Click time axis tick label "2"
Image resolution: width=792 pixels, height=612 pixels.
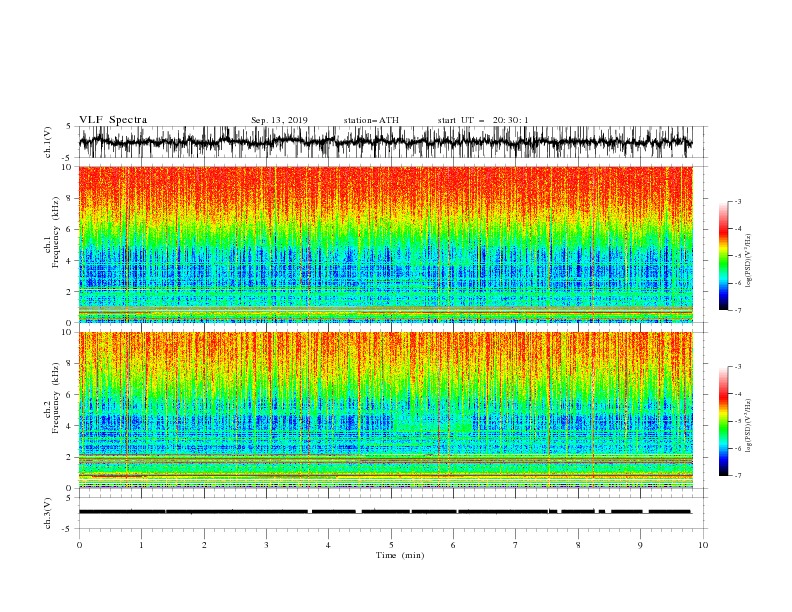(x=204, y=545)
